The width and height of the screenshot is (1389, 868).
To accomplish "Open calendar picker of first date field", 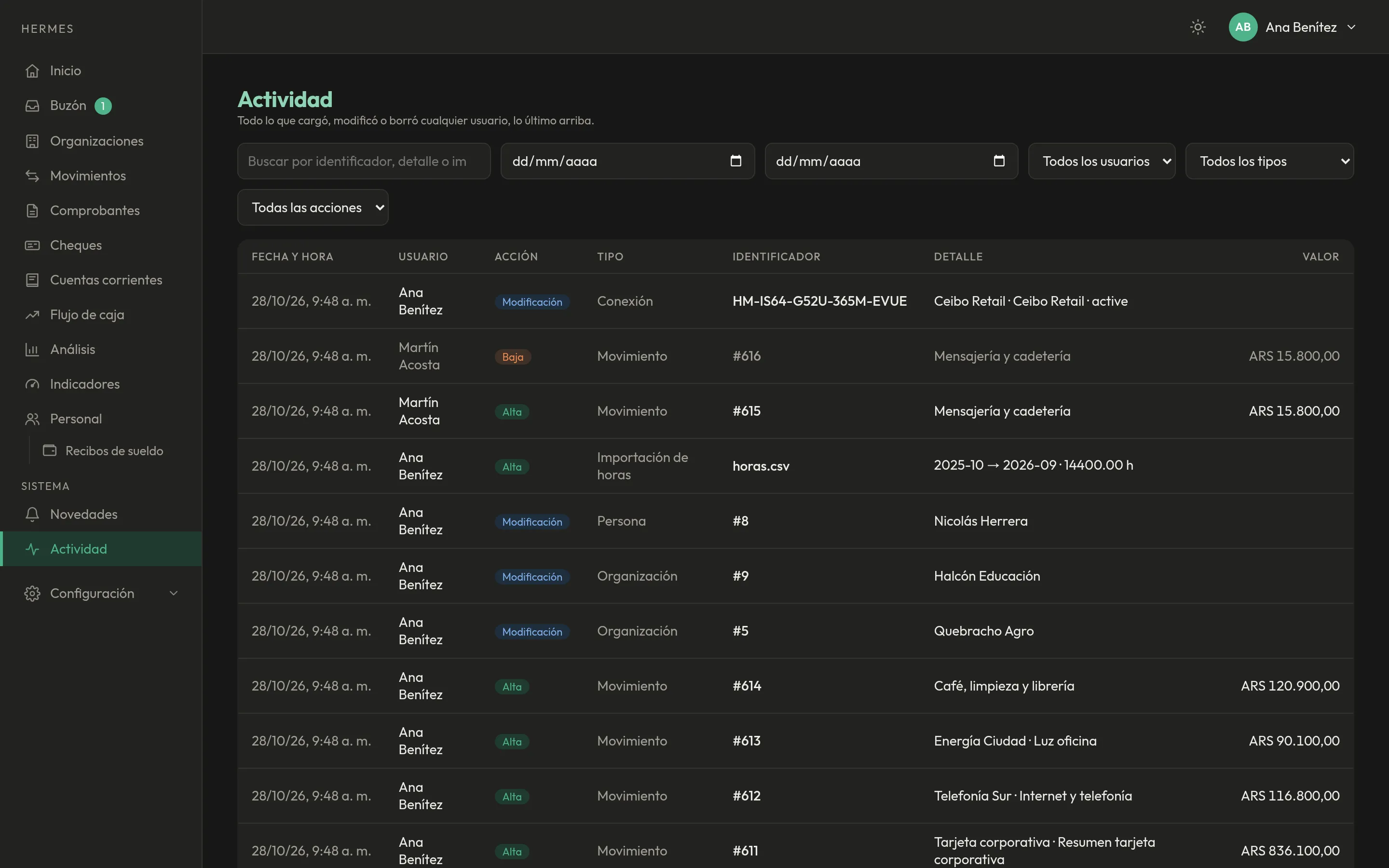I will 736,161.
